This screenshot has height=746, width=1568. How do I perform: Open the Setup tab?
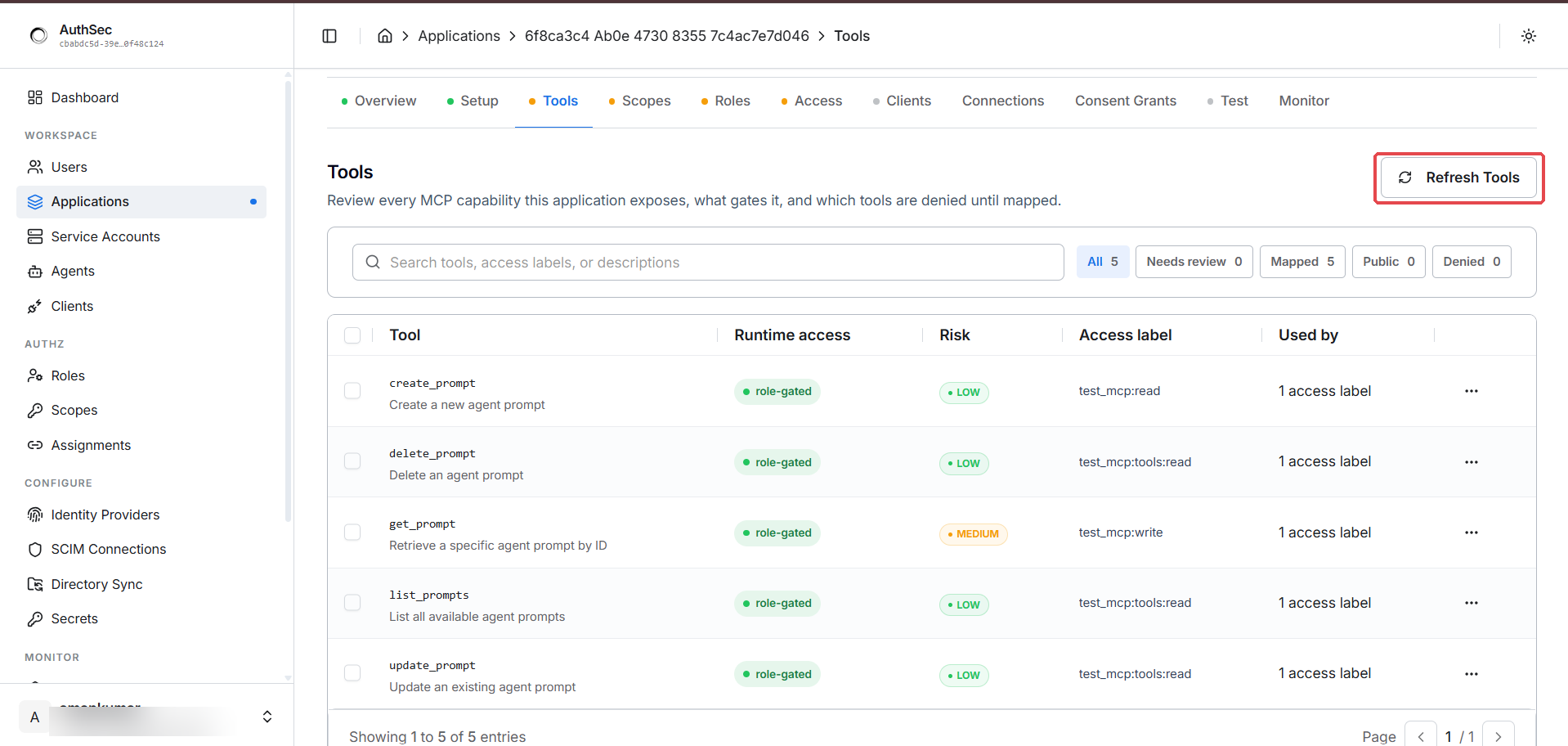click(x=473, y=101)
